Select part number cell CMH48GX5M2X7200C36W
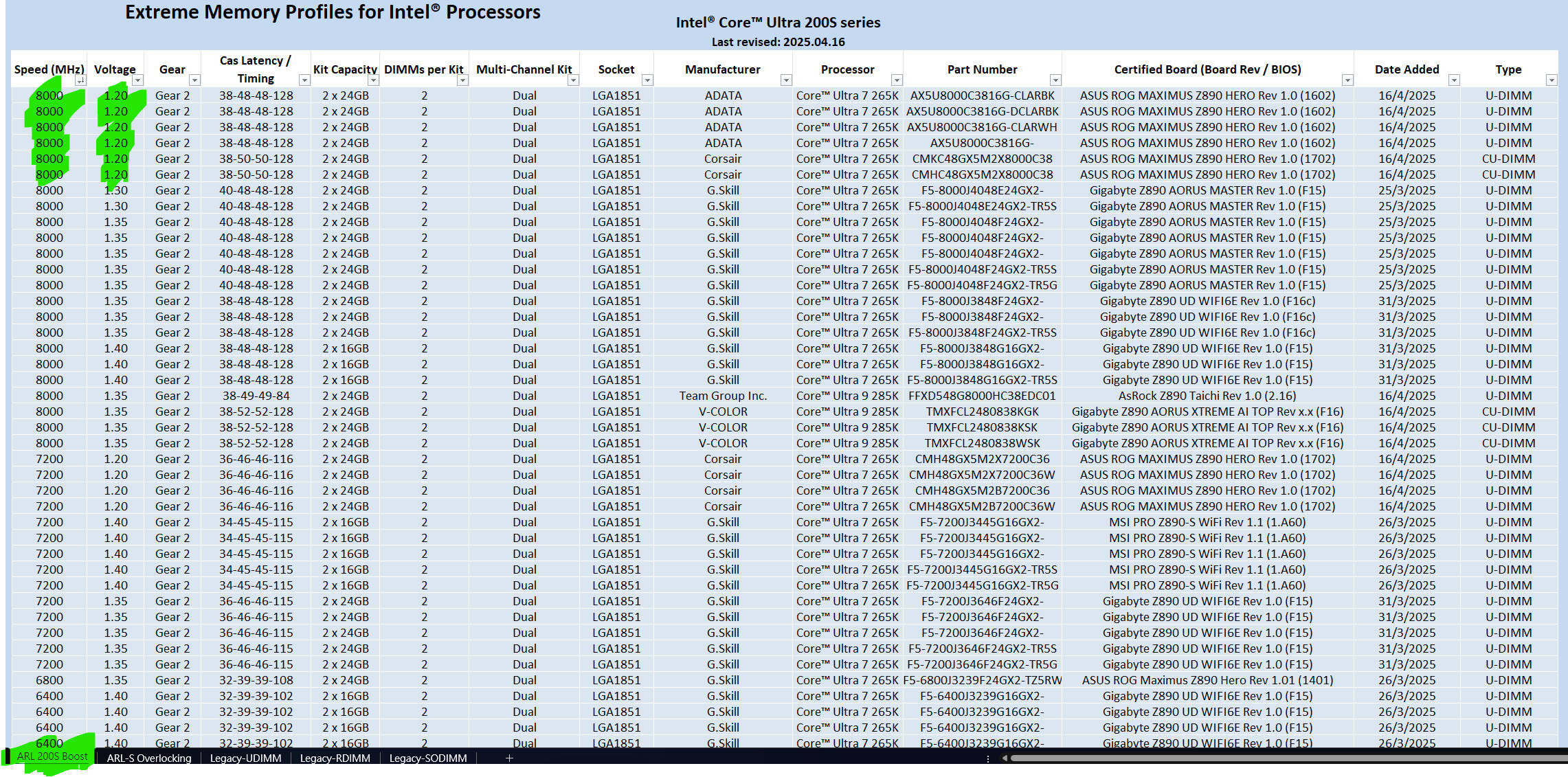The image size is (1568, 777). tap(982, 475)
